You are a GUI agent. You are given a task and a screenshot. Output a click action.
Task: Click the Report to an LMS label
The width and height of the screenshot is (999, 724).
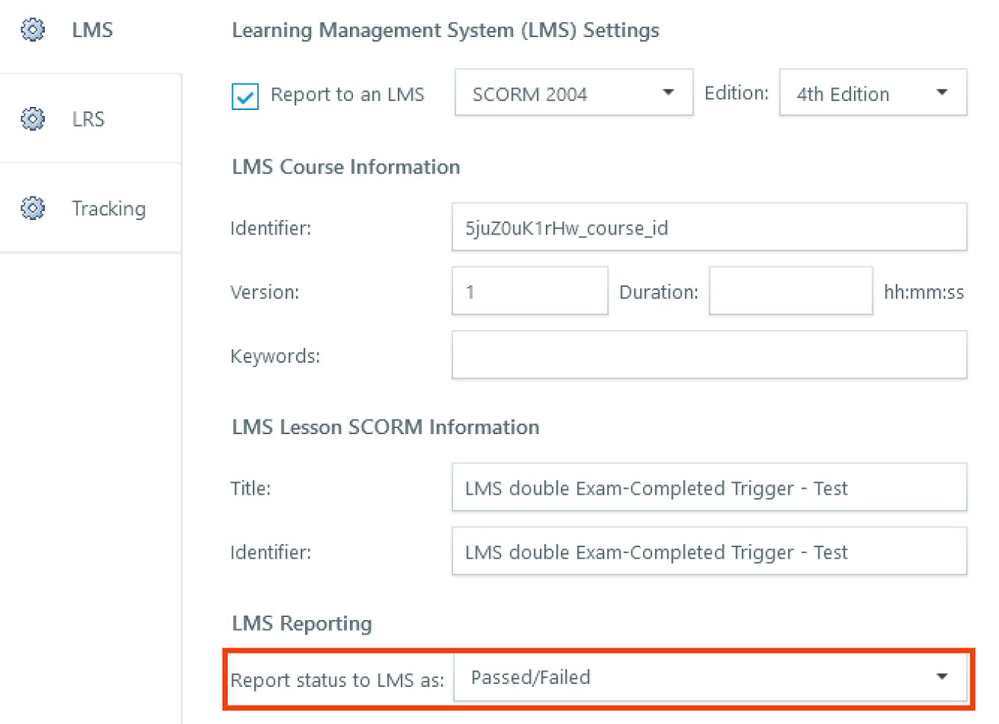(x=347, y=95)
